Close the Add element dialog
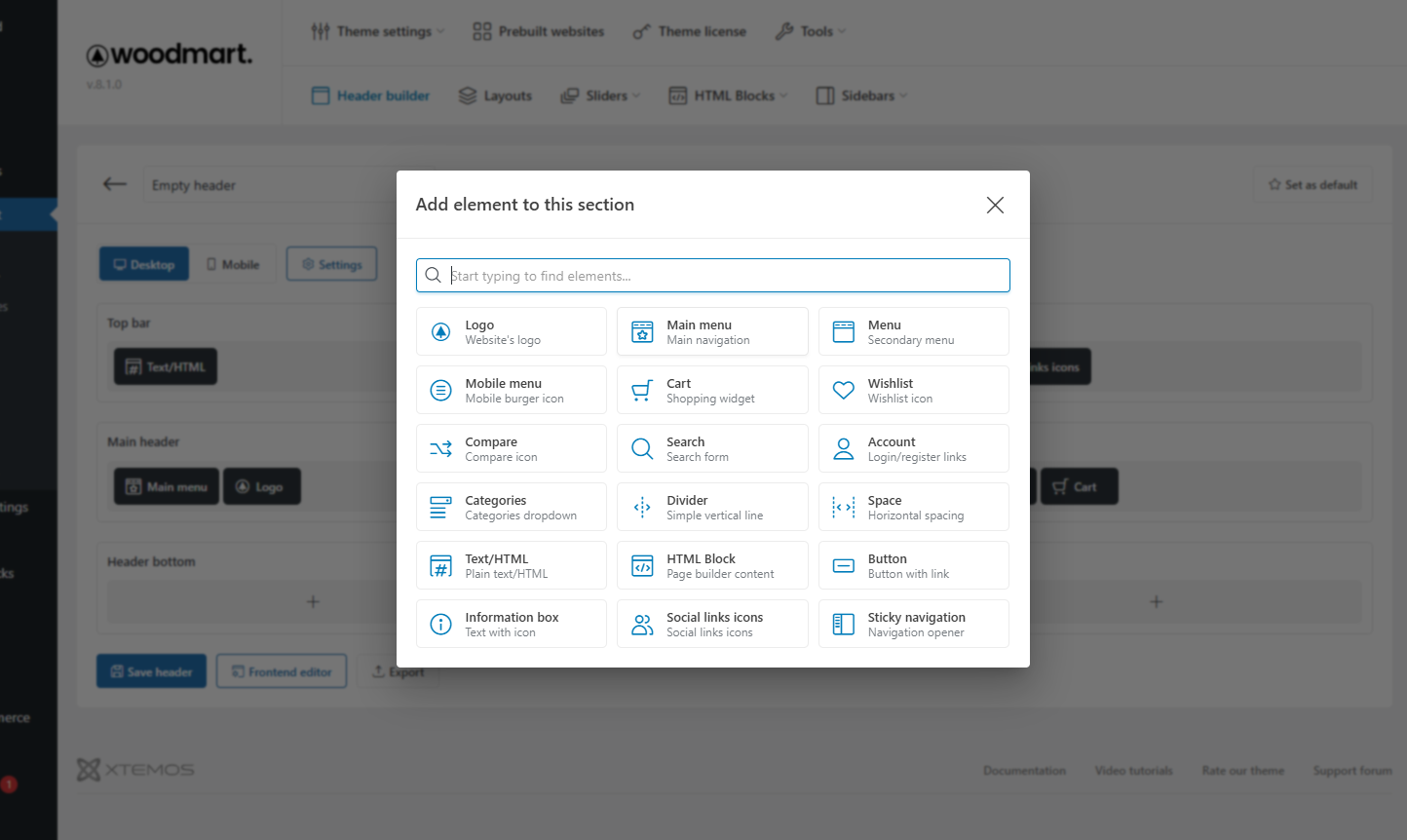The image size is (1407, 840). click(995, 205)
